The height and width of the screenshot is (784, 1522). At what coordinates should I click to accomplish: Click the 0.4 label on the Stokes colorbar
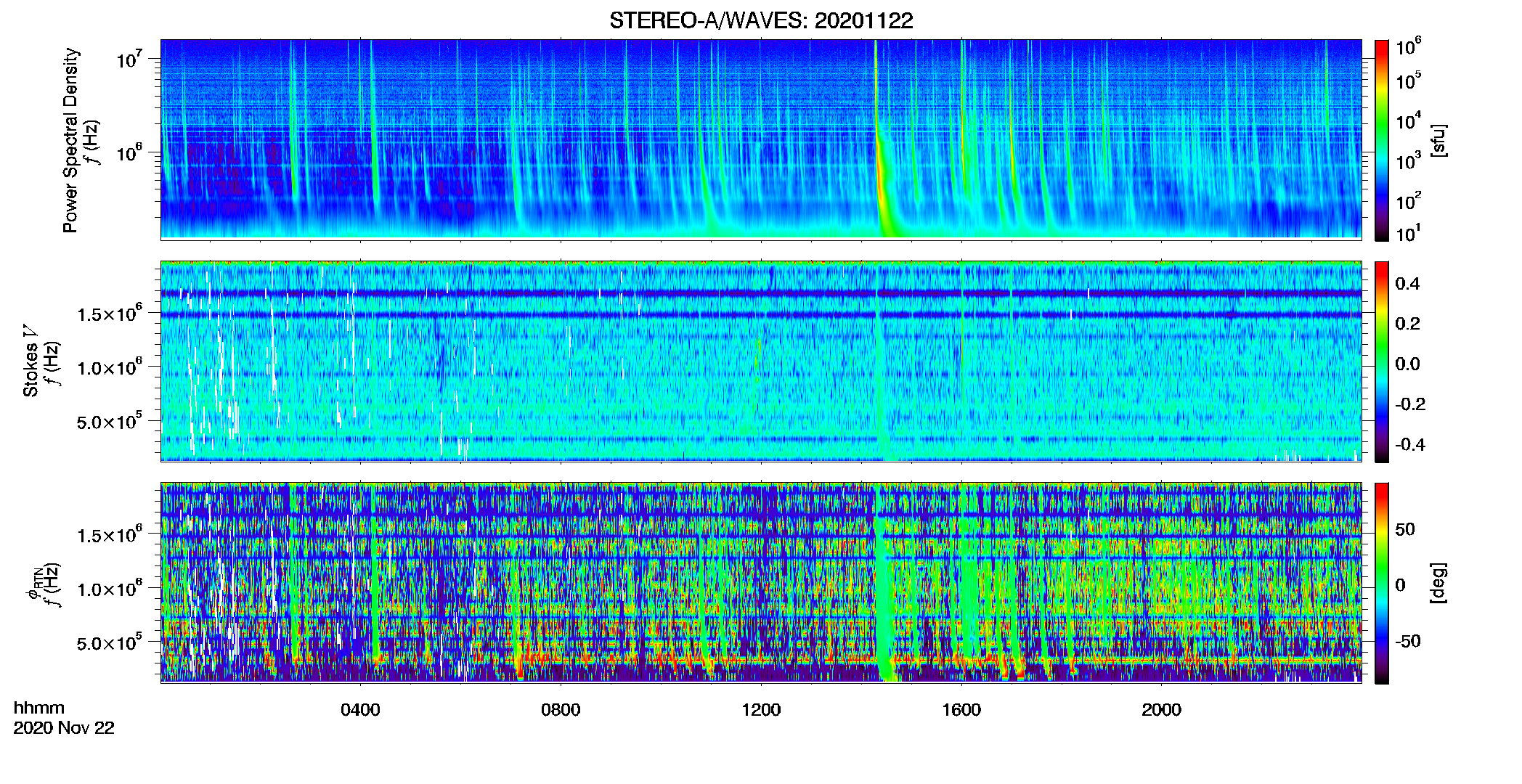(1407, 284)
